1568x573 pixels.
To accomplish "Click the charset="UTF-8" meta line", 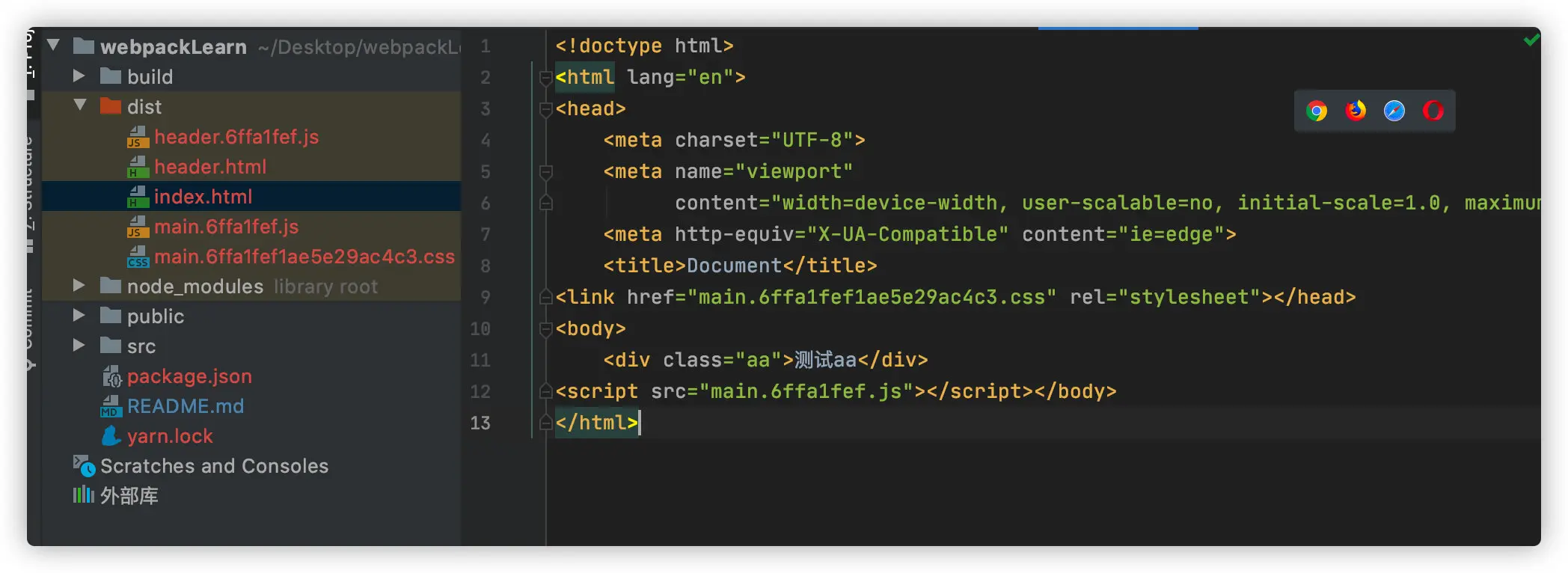I will pos(734,140).
